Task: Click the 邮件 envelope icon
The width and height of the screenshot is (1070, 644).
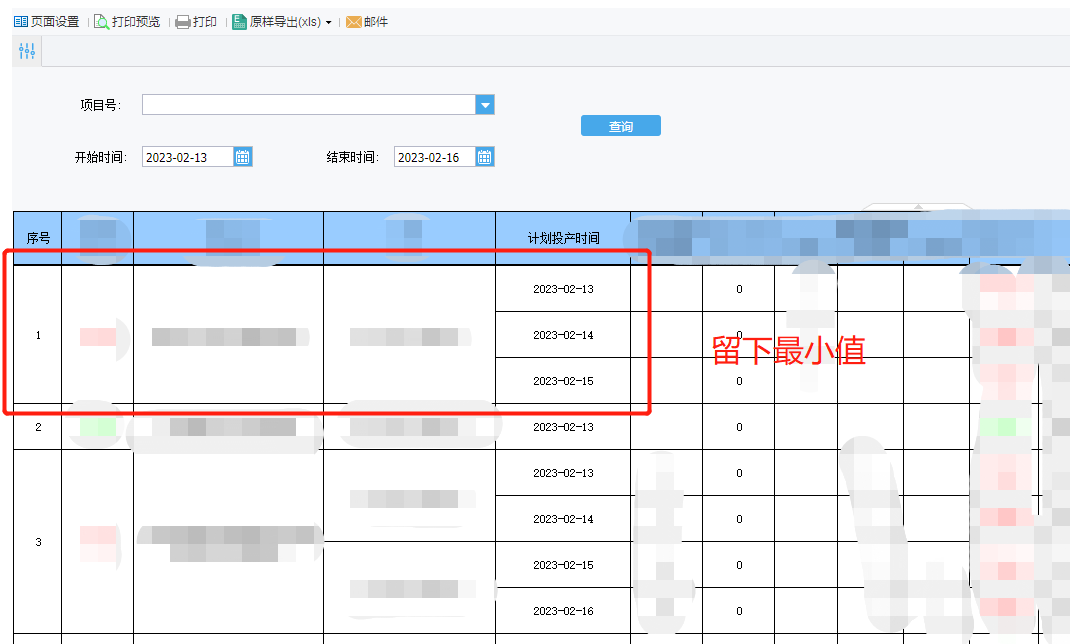Action: [353, 23]
